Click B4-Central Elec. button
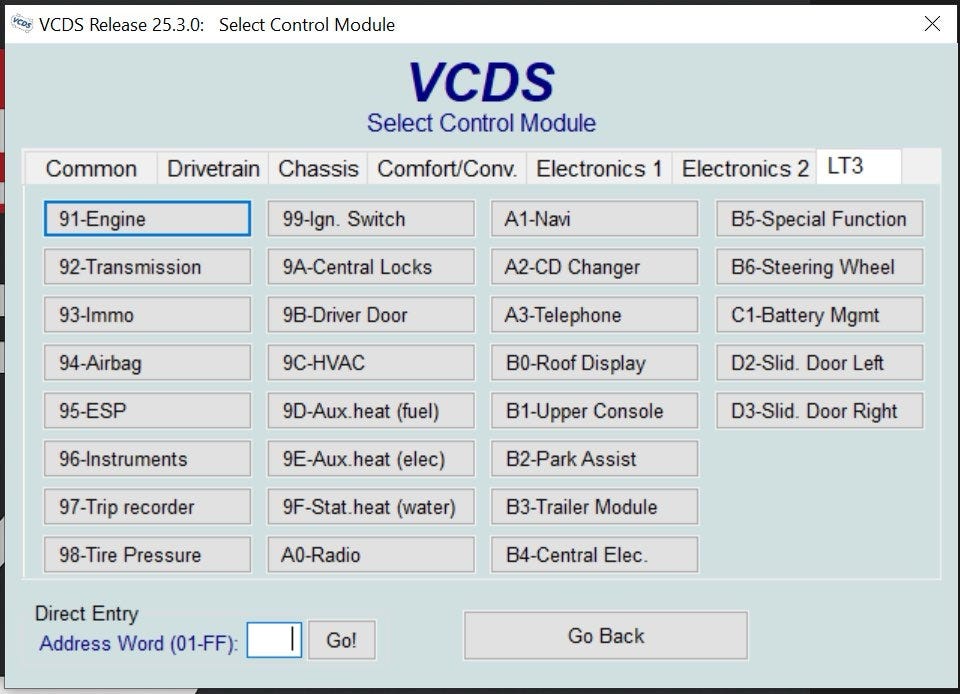The image size is (960, 694). pos(594,554)
